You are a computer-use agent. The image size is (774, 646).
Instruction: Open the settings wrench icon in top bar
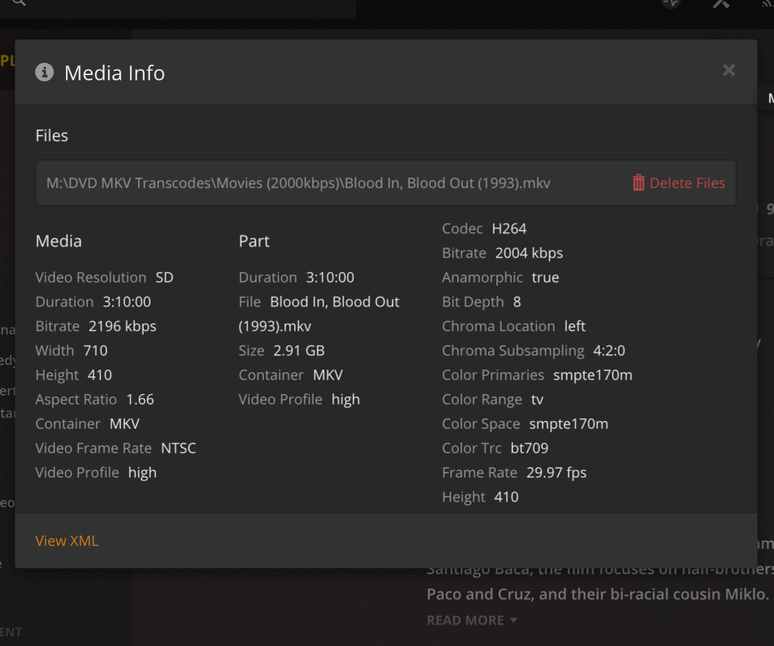(x=721, y=3)
